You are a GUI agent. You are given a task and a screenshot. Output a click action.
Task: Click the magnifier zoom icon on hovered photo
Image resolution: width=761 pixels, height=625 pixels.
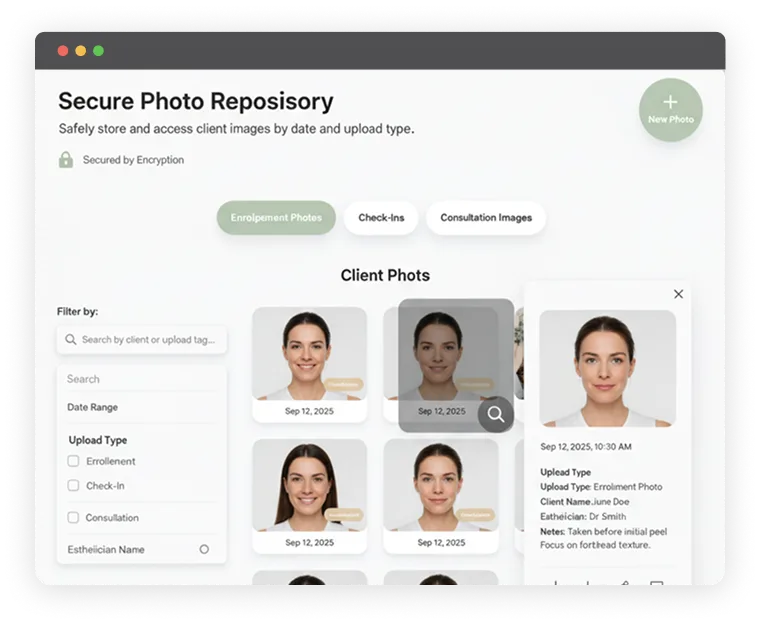tap(495, 414)
